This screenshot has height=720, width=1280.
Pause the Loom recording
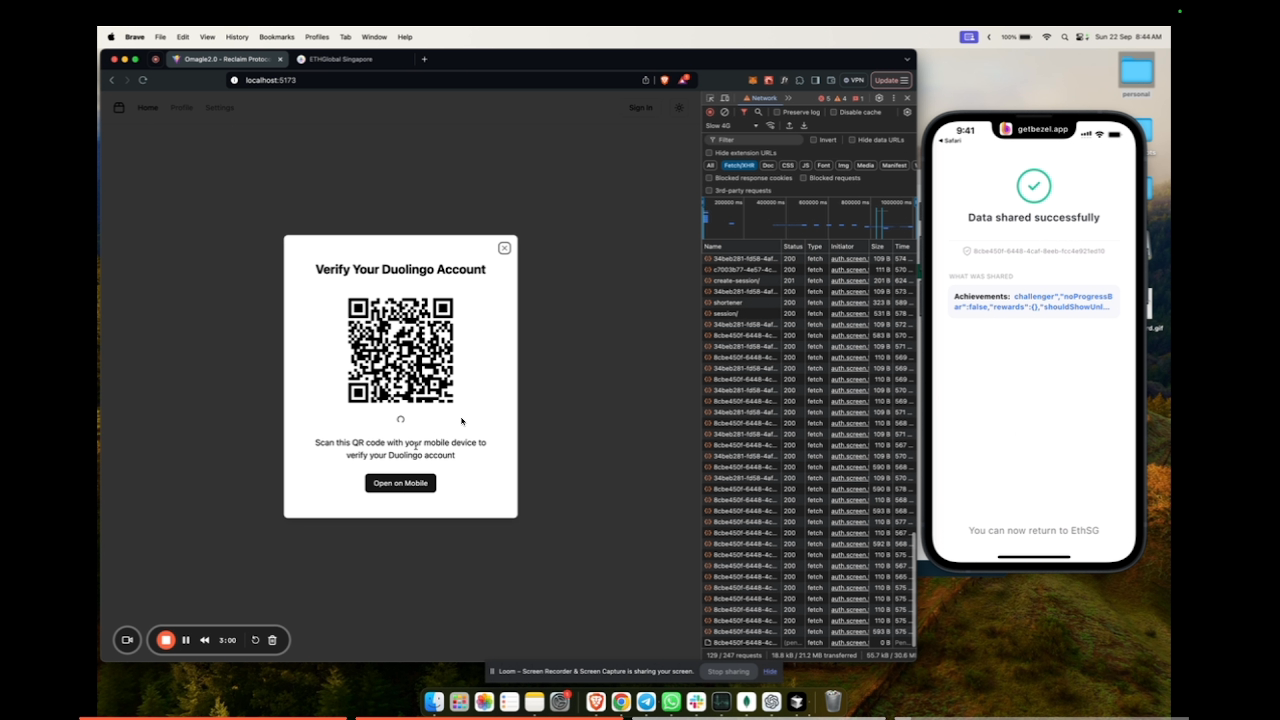tap(186, 640)
